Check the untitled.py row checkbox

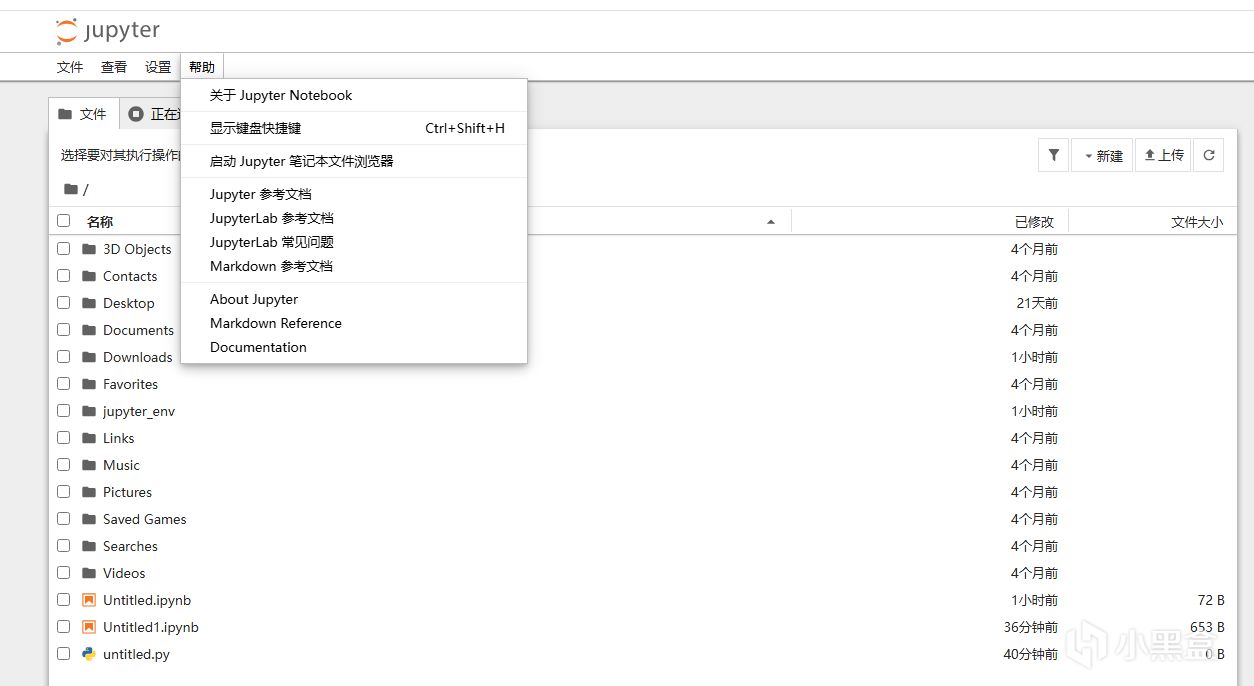coord(64,654)
